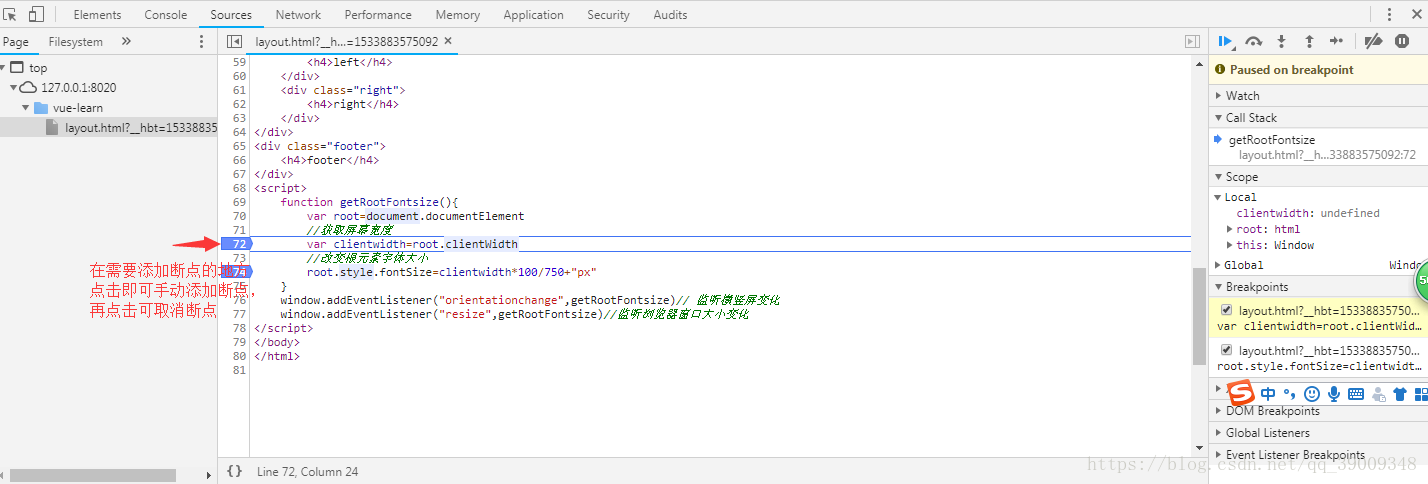Viewport: 1428px width, 484px height.
Task: Switch to the Network tab
Action: 298,15
